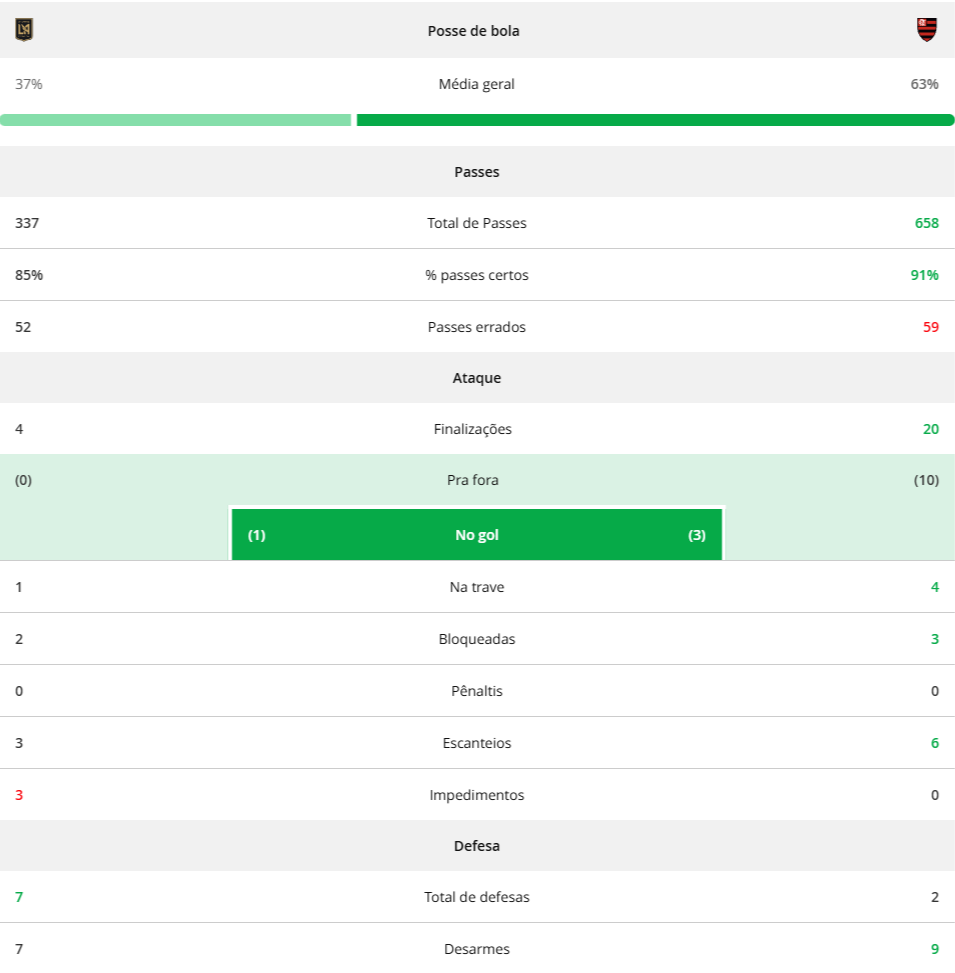Click the Bloqueadas row label
The image size is (955, 973).
477,639
